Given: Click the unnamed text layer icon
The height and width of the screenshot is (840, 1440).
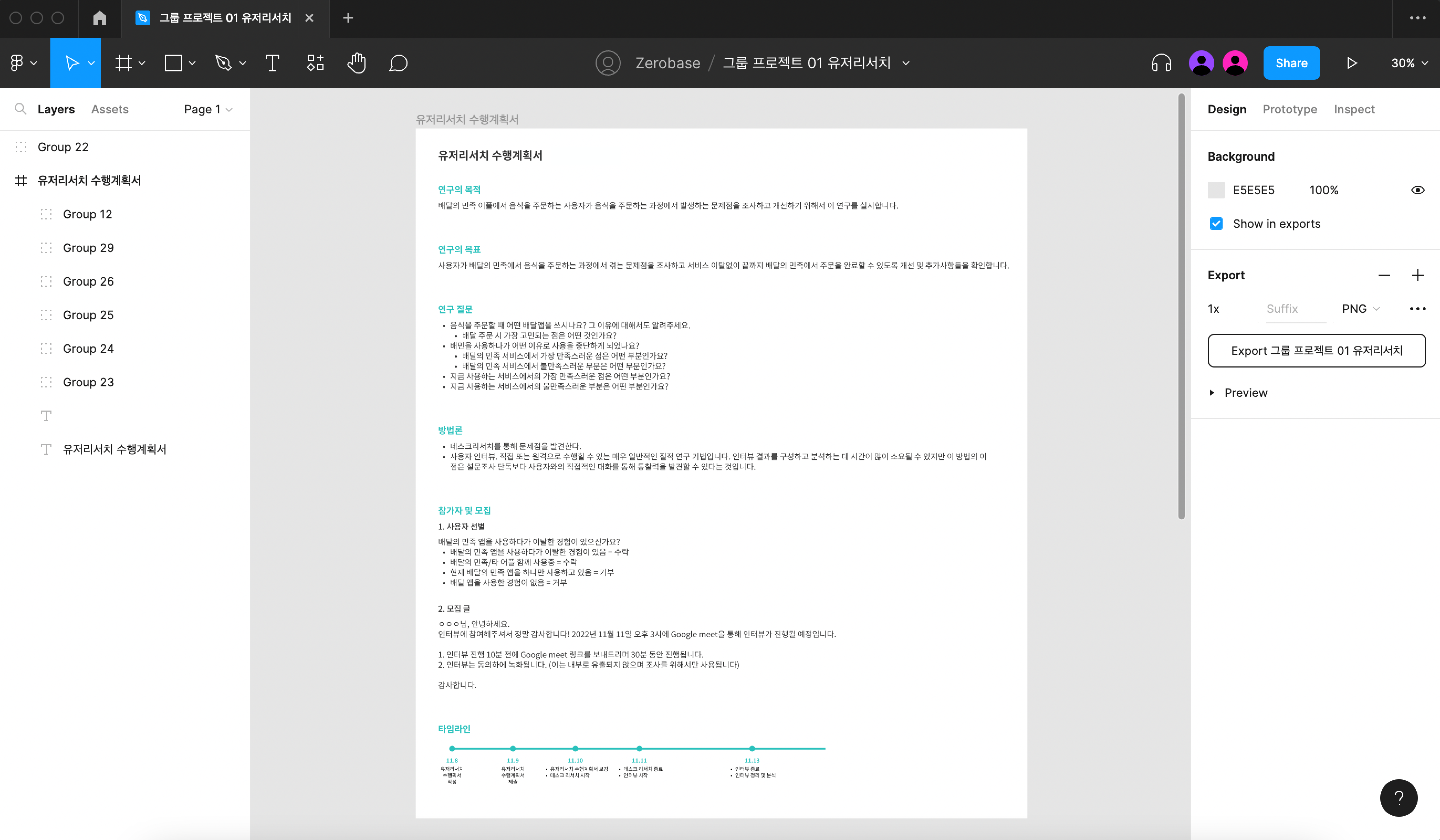Looking at the screenshot, I should click(46, 416).
